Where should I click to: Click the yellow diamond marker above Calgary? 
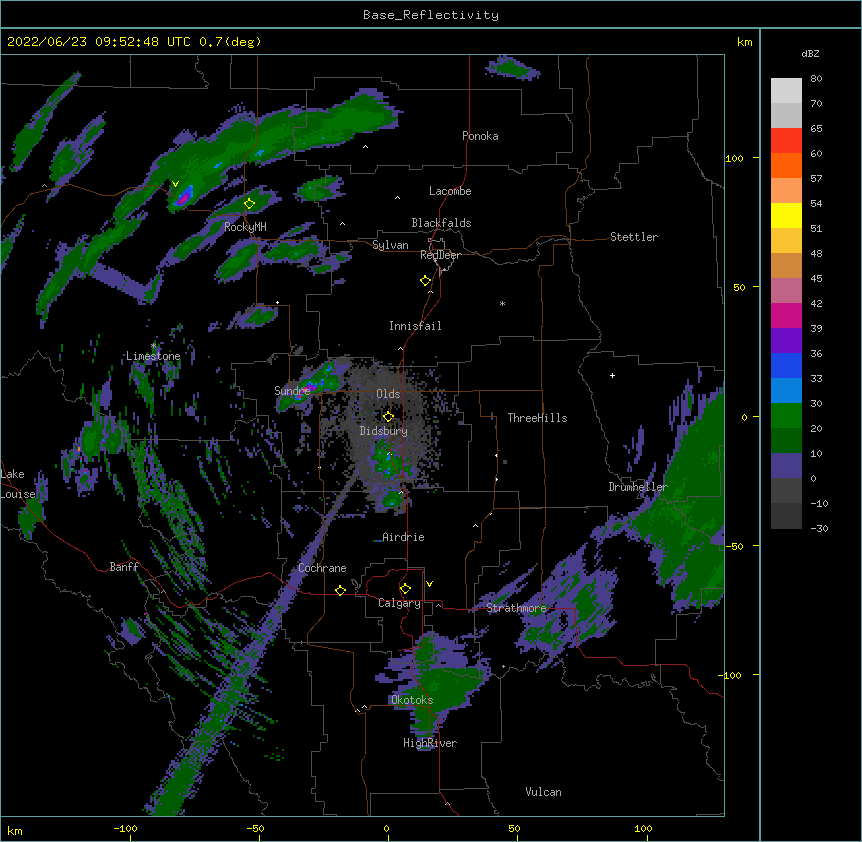click(x=405, y=589)
